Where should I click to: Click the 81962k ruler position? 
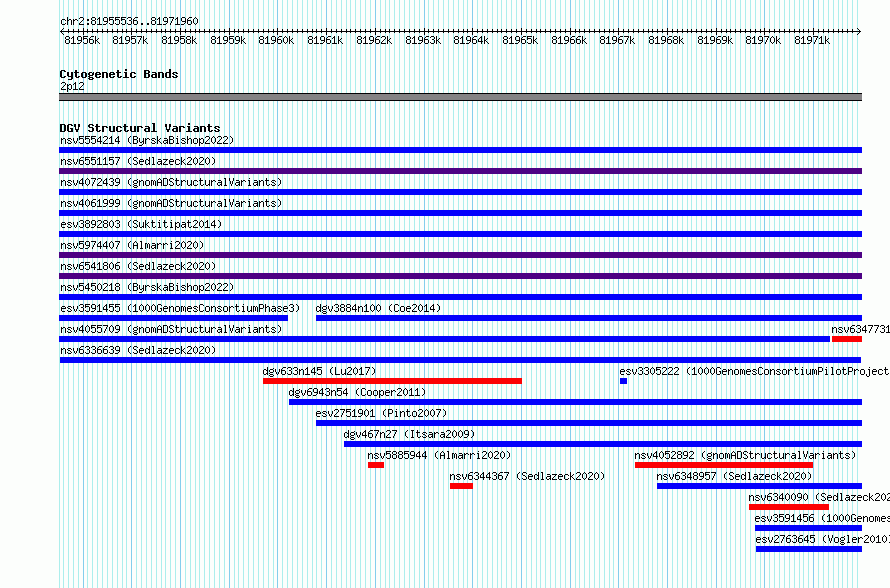click(x=374, y=40)
